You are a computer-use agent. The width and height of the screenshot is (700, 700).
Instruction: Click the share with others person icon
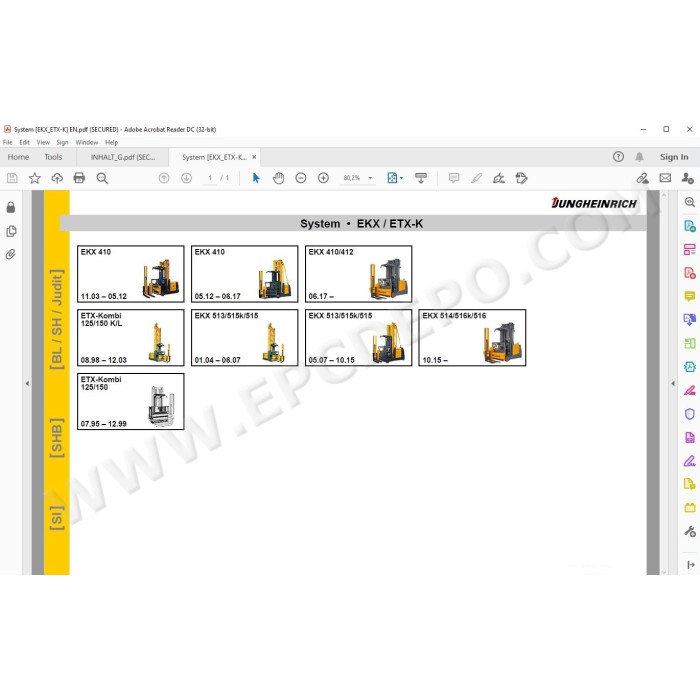tap(688, 178)
